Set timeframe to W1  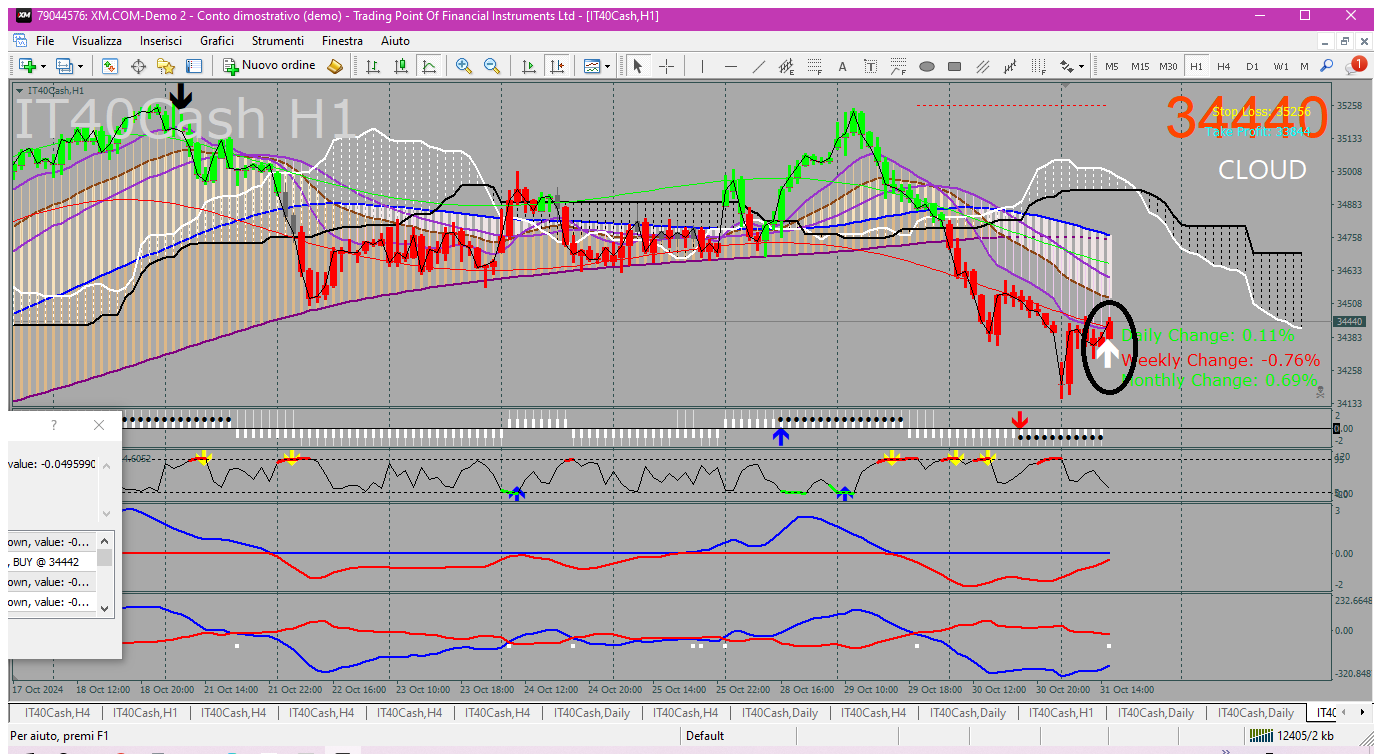[1281, 66]
